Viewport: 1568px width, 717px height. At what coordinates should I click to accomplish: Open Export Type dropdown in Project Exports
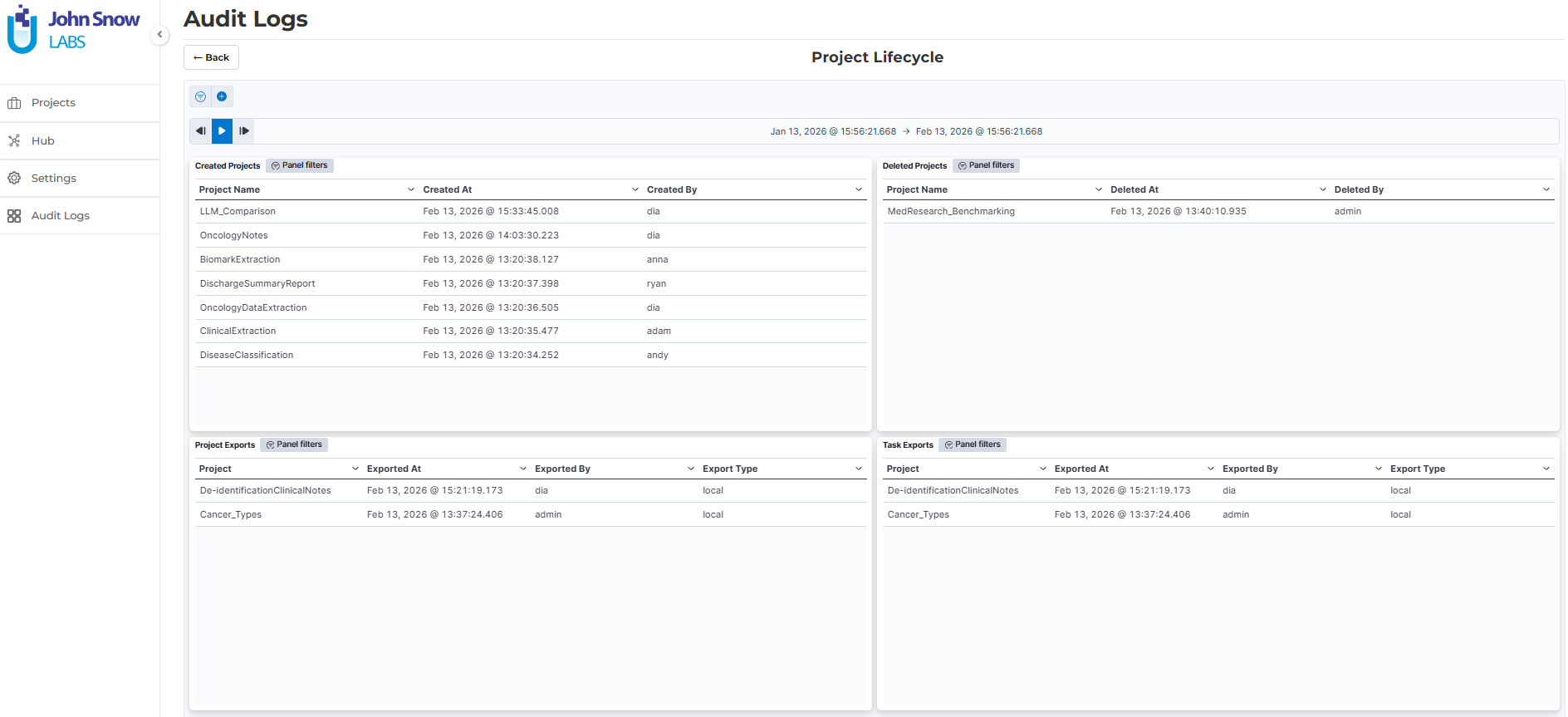coord(858,469)
